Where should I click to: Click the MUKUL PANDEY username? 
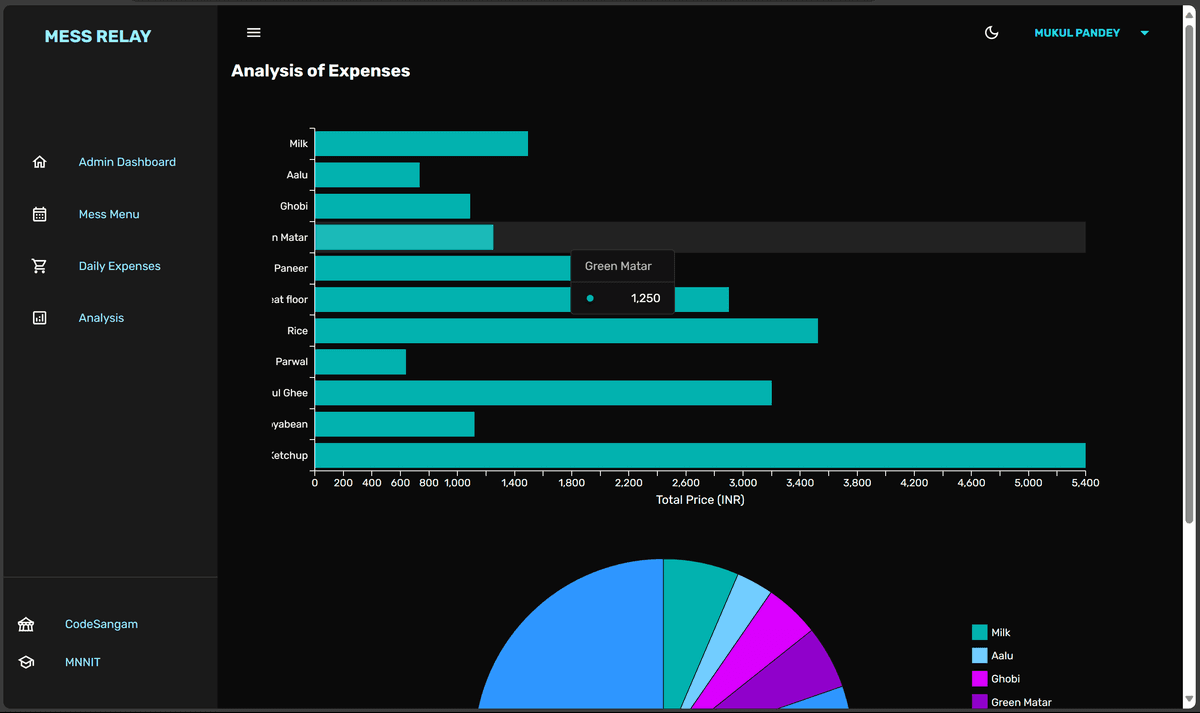click(x=1077, y=33)
